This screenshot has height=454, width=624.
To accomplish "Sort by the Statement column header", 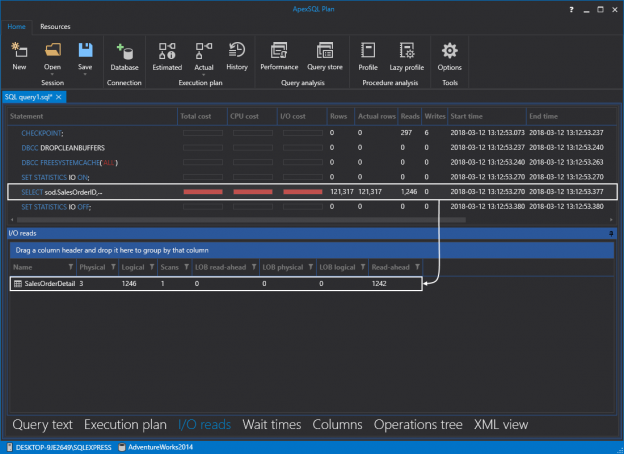I will click(92, 117).
